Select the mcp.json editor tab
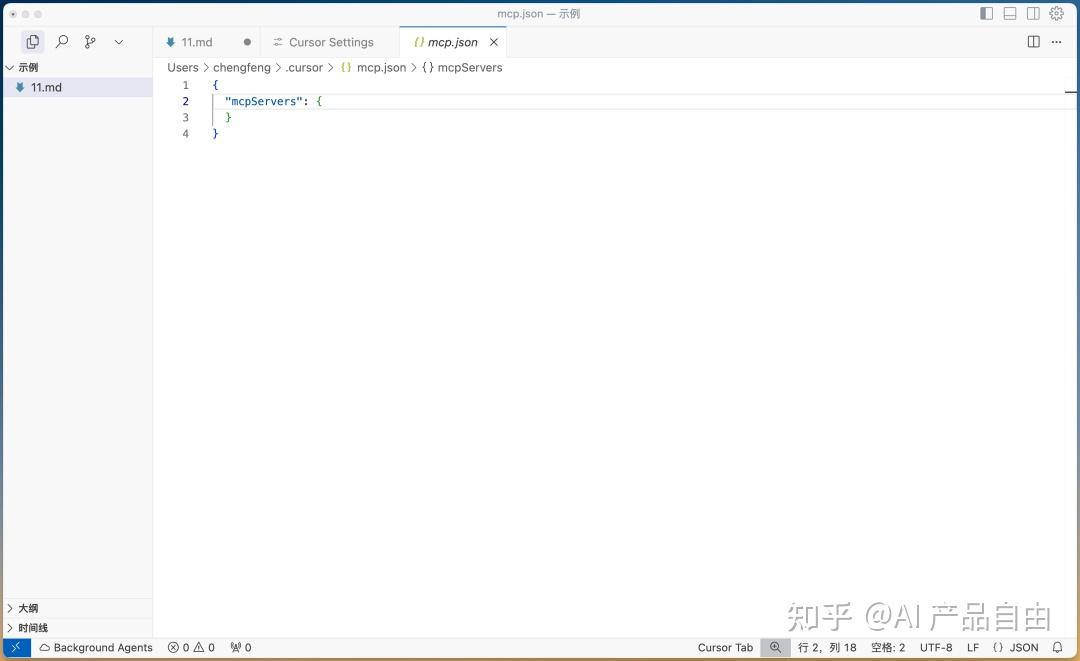 (x=453, y=42)
